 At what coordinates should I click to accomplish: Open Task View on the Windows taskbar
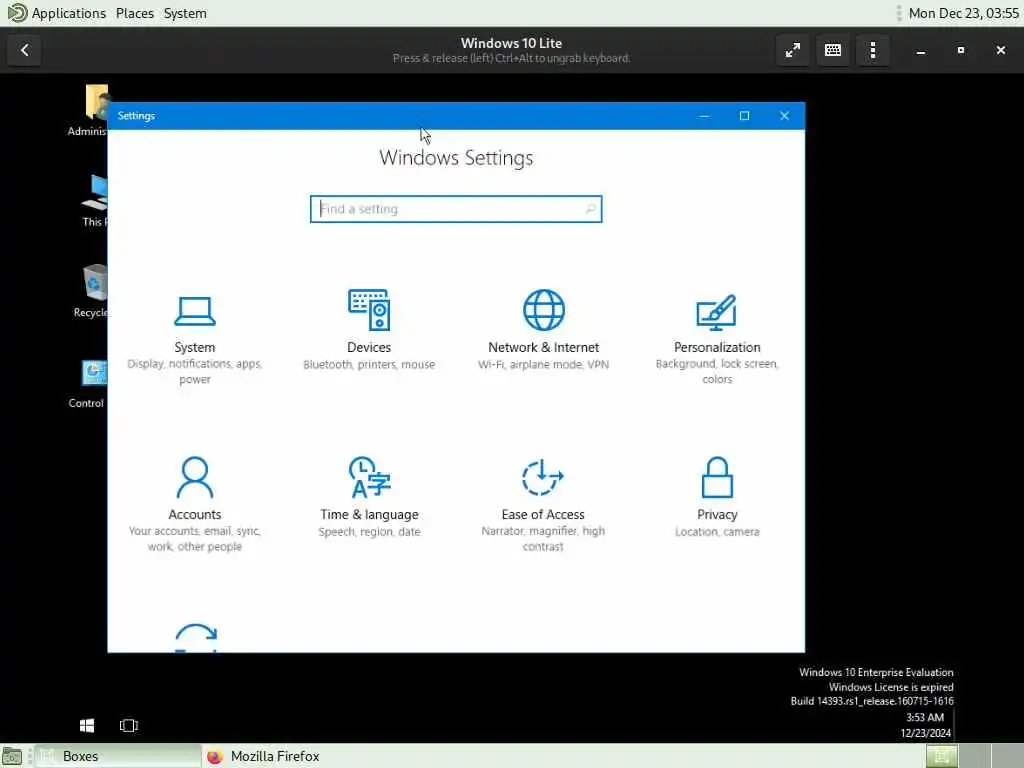129,726
